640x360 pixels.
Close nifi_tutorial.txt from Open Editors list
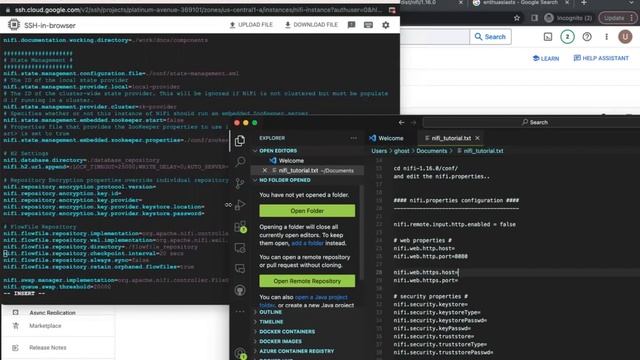tap(264, 170)
